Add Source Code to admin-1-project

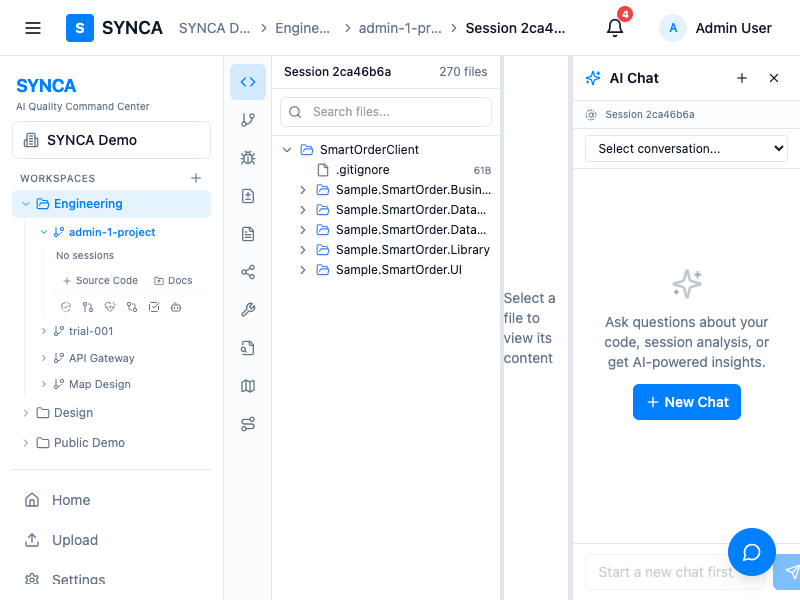tap(100, 281)
